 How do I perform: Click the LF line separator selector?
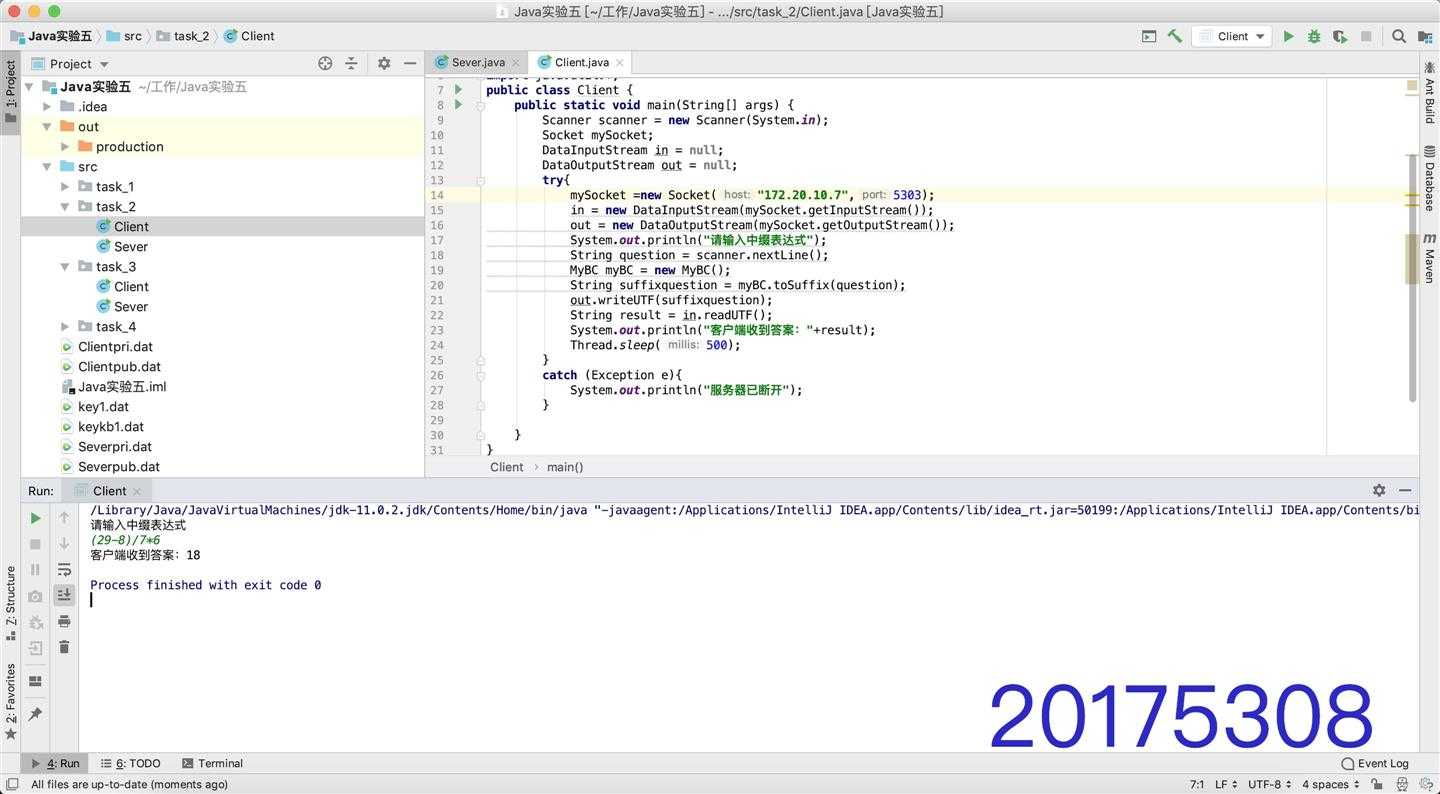click(x=1226, y=784)
